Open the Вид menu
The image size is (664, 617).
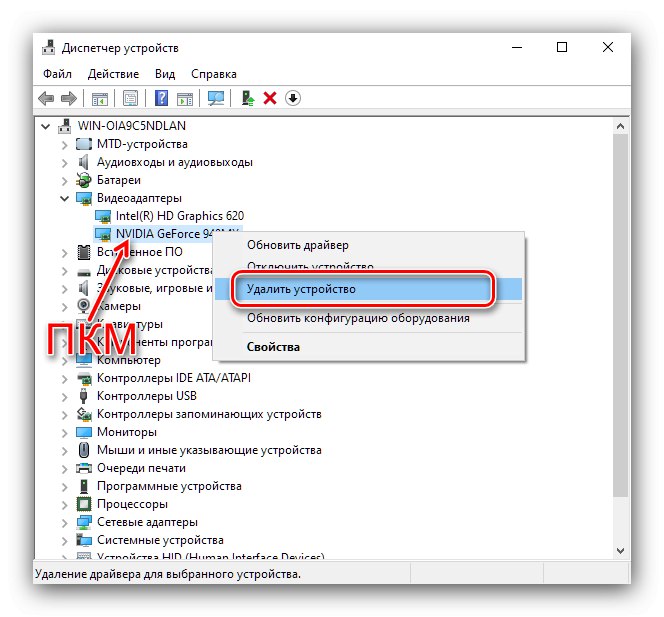pyautogui.click(x=165, y=74)
